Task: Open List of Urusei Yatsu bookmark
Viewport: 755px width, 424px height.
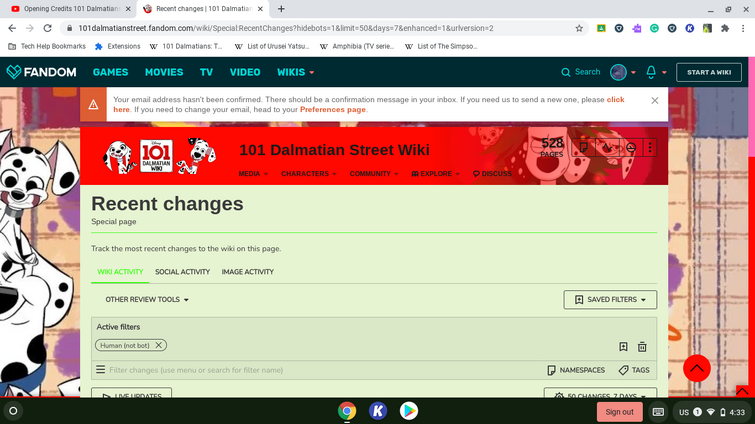Action: (272, 46)
